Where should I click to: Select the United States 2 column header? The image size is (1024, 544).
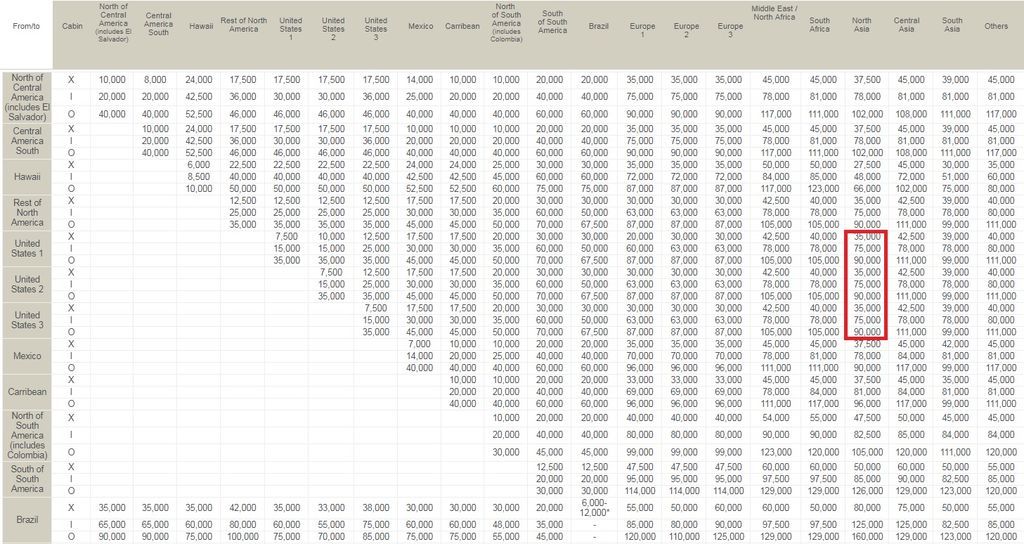pyautogui.click(x=333, y=29)
